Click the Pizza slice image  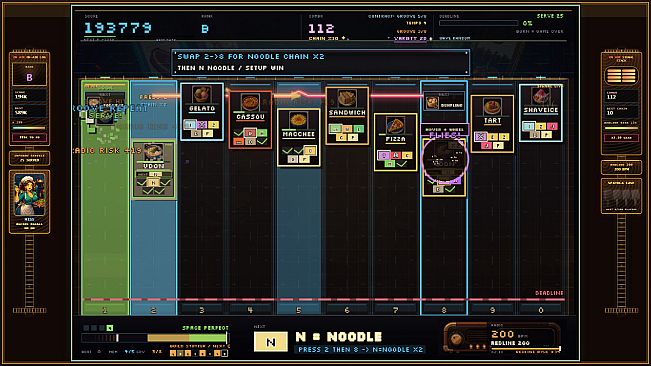395,125
